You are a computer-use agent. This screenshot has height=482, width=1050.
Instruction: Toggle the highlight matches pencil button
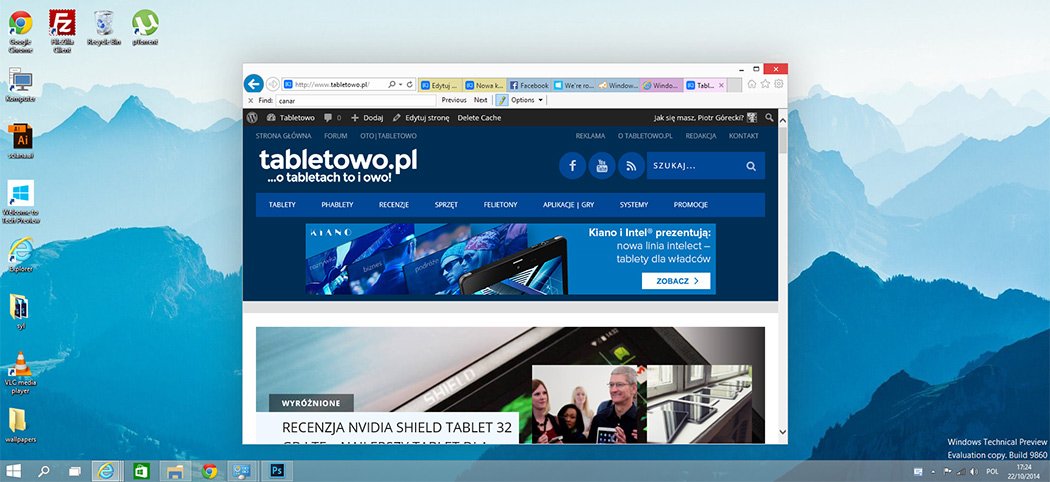tap(502, 100)
